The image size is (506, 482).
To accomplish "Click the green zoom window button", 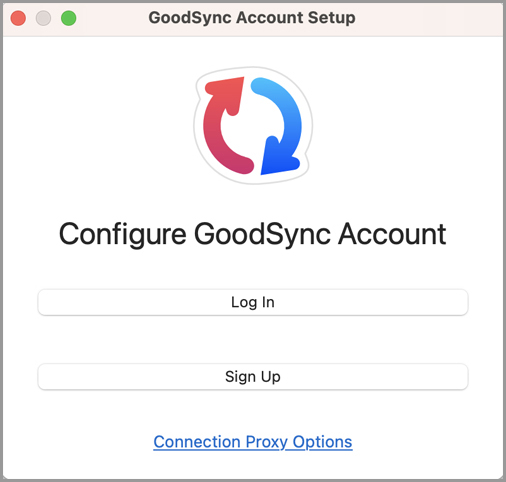I will click(x=69, y=18).
